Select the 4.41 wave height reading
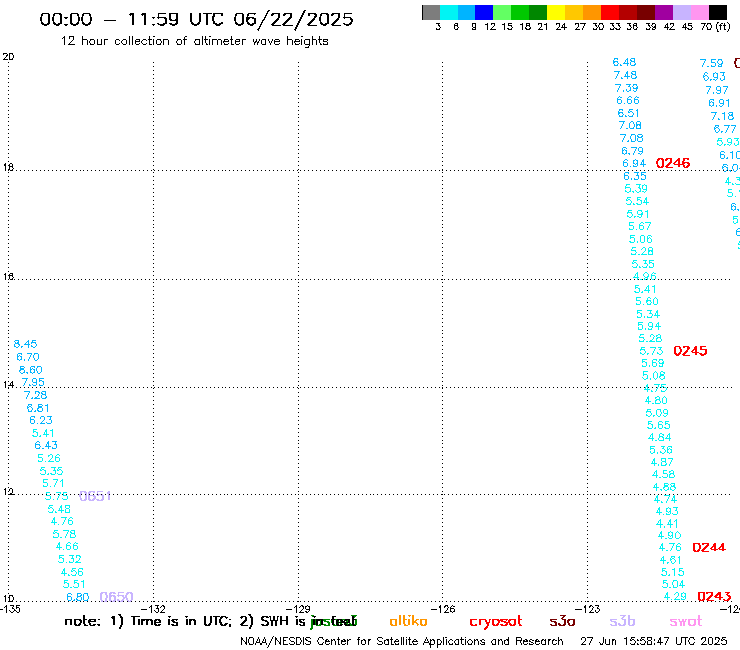This screenshot has width=740, height=650. (x=667, y=524)
